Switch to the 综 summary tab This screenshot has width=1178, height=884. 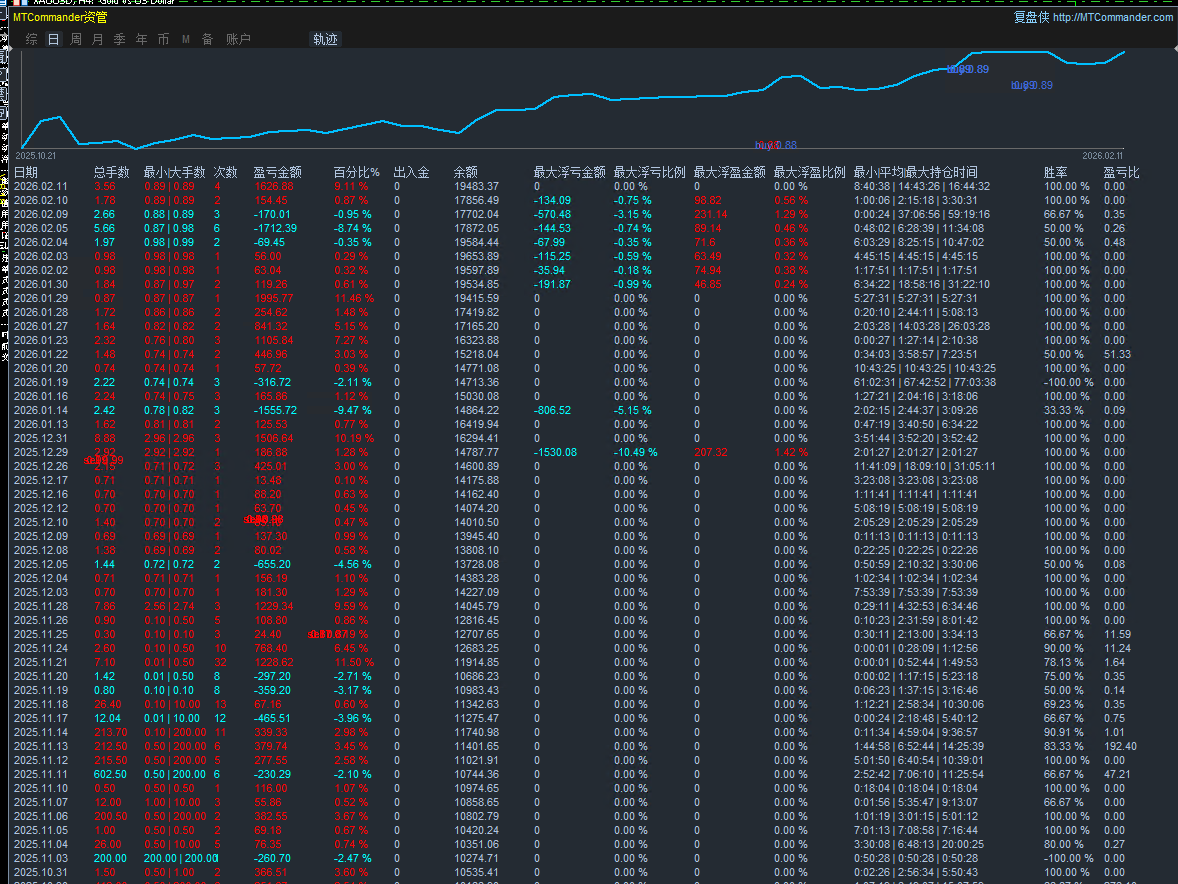32,39
